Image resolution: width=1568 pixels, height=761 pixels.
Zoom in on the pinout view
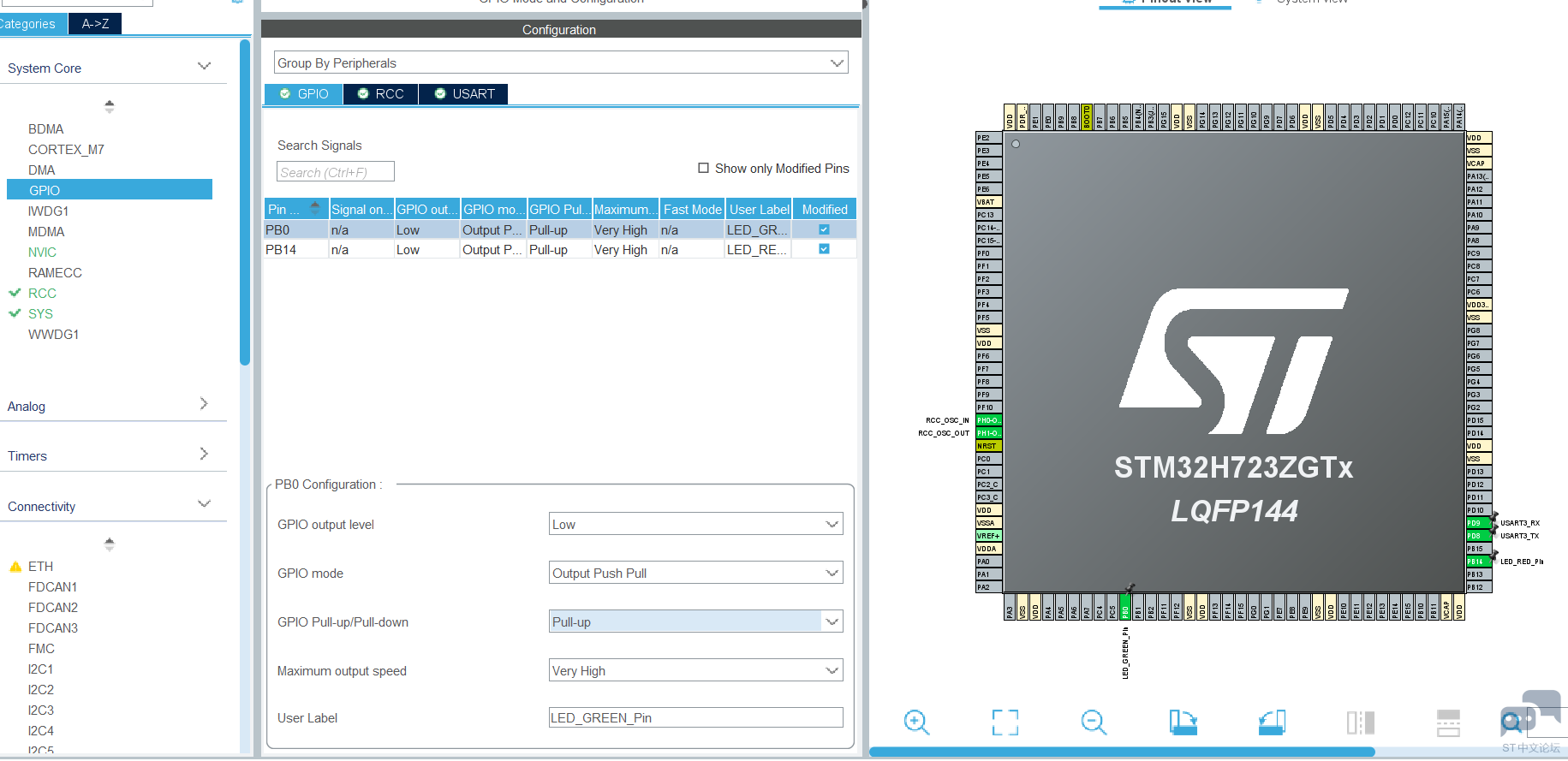click(x=916, y=722)
